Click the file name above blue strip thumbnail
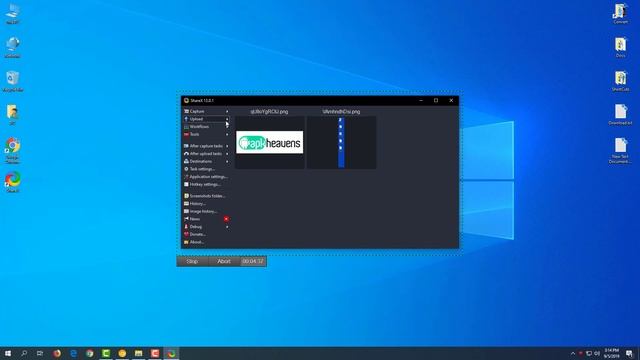Image resolution: width=640 pixels, height=360 pixels. click(x=341, y=111)
